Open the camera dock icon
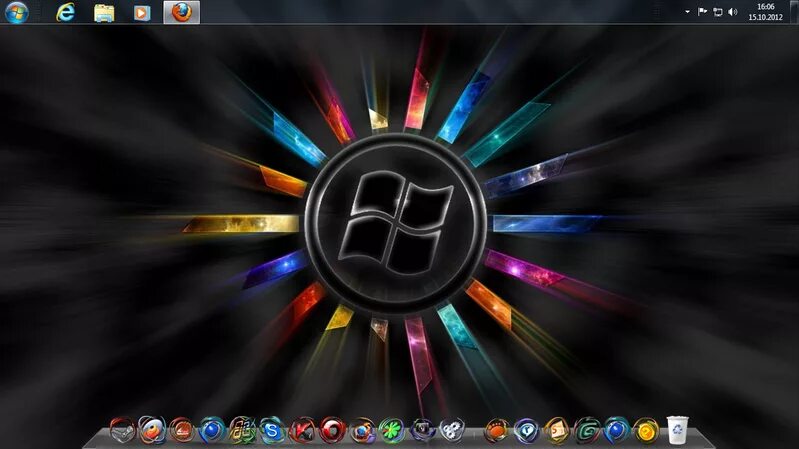The height and width of the screenshot is (449, 799). point(422,431)
